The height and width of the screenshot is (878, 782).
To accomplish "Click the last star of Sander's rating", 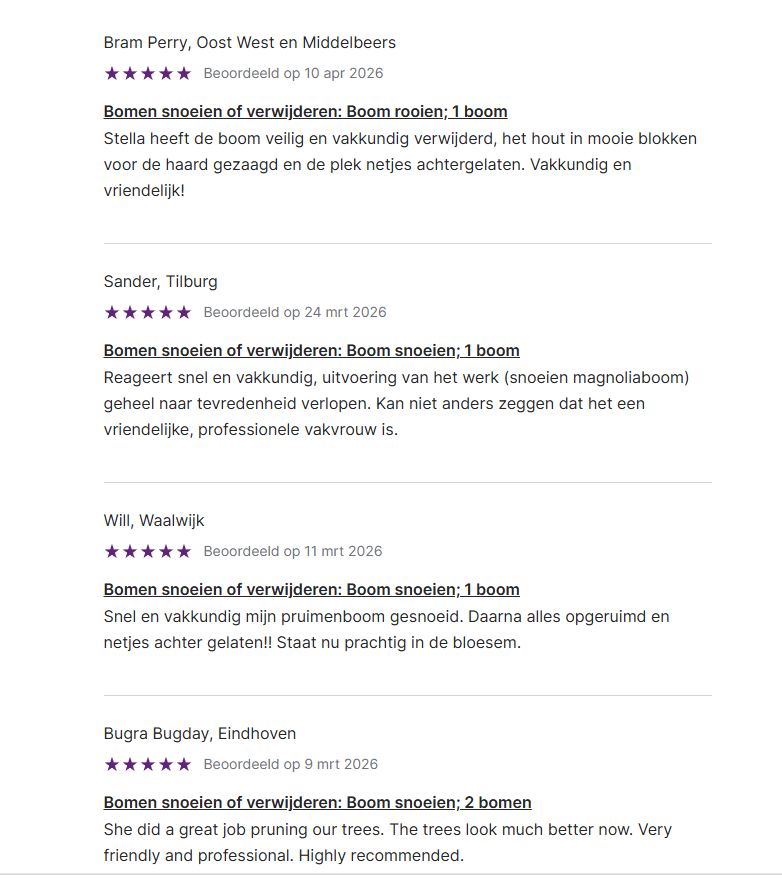I will coord(184,312).
